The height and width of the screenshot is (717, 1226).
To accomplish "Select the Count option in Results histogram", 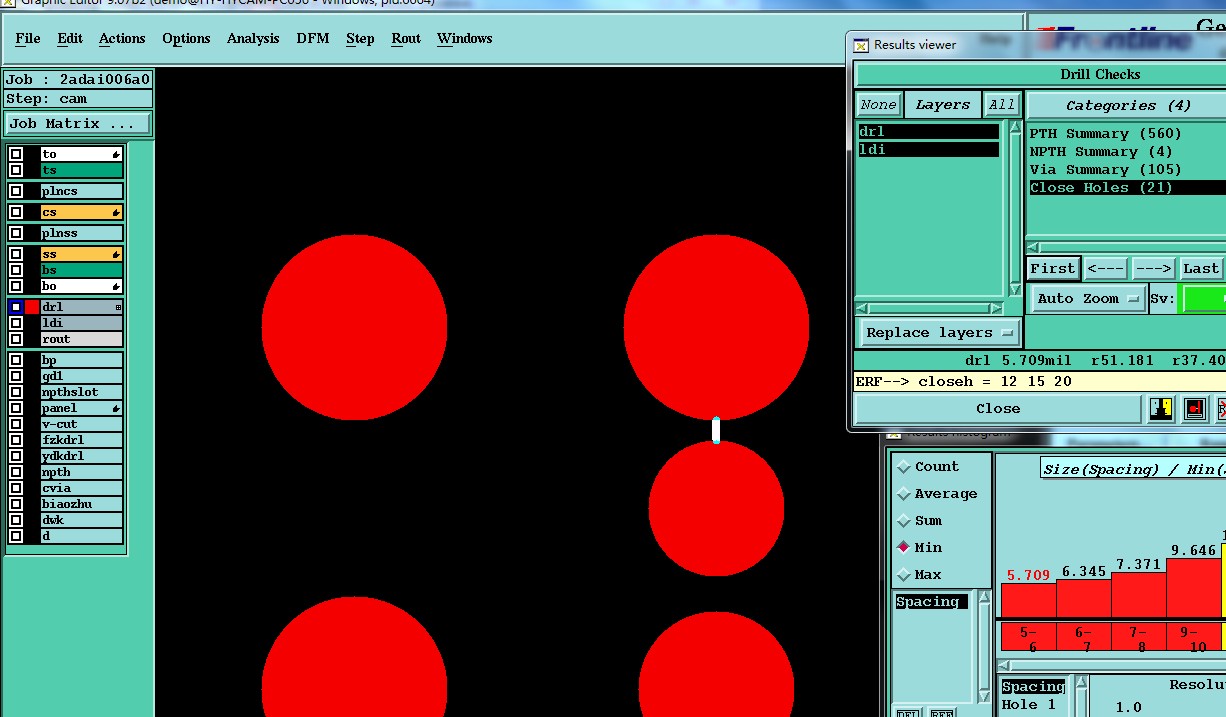I will click(905, 467).
